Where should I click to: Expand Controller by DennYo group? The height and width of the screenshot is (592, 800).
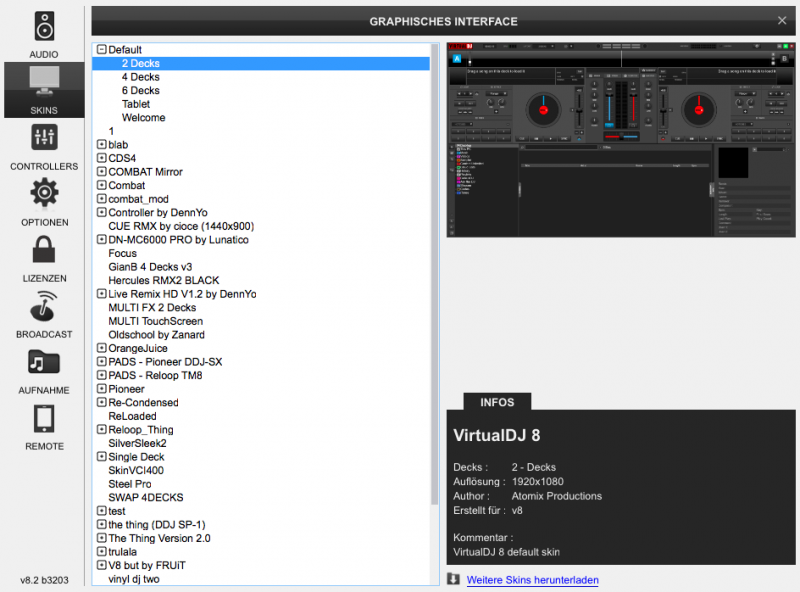coord(102,212)
